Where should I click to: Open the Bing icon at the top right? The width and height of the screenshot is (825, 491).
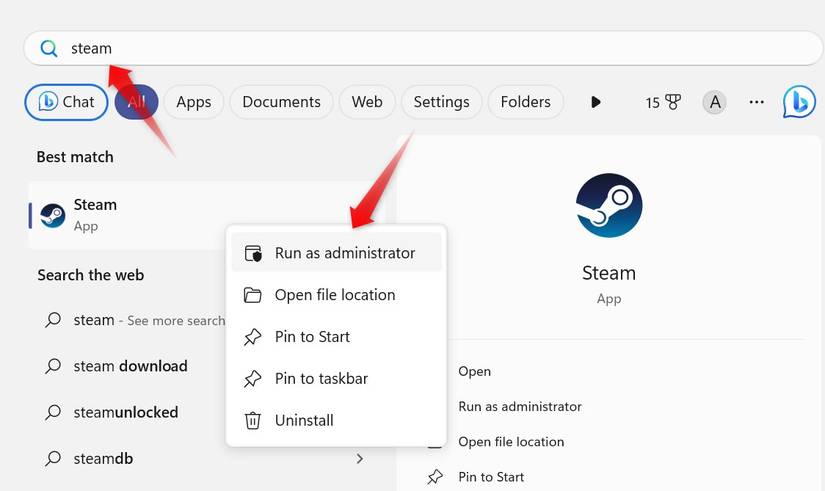(x=799, y=102)
